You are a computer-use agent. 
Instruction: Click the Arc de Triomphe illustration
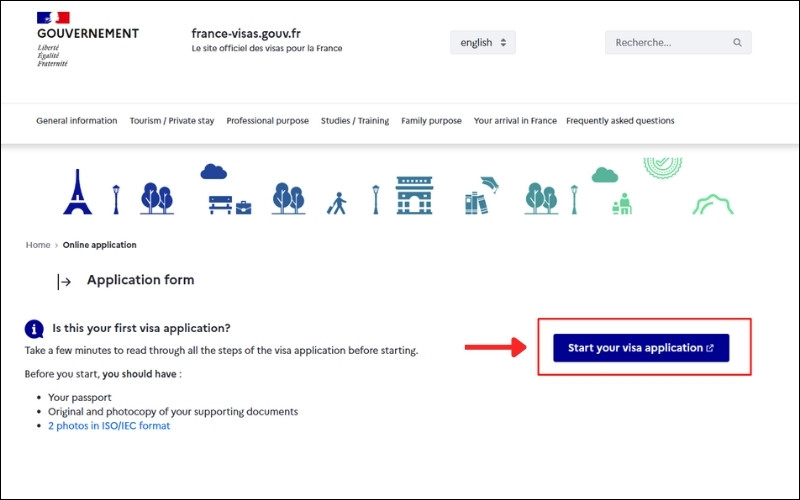(414, 195)
